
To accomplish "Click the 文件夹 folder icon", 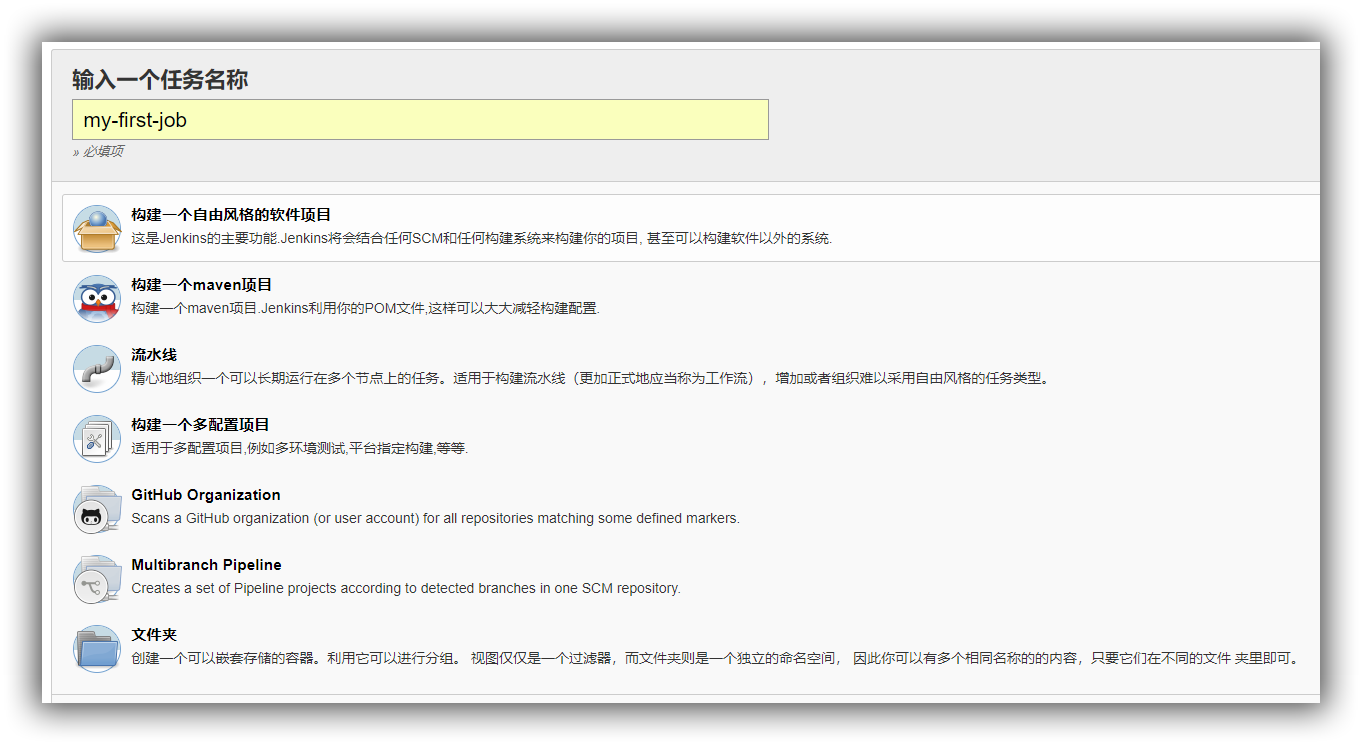I will click(x=97, y=649).
